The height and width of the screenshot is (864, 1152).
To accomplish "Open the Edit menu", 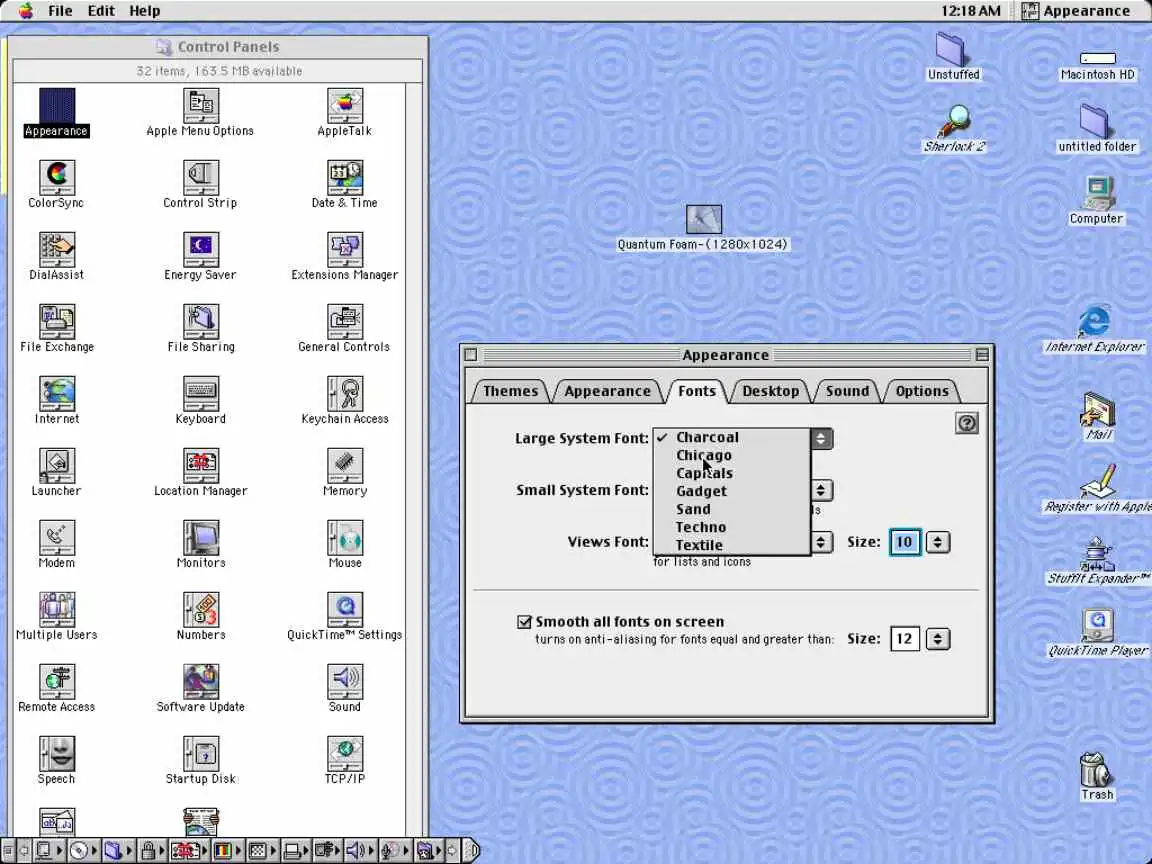I will click(x=101, y=11).
